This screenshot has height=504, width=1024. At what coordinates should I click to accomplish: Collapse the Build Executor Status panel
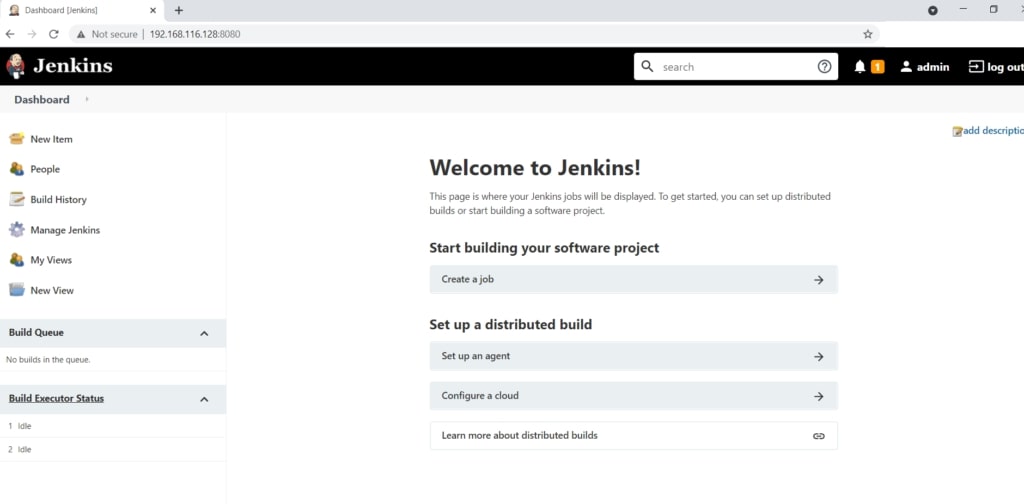tap(204, 400)
